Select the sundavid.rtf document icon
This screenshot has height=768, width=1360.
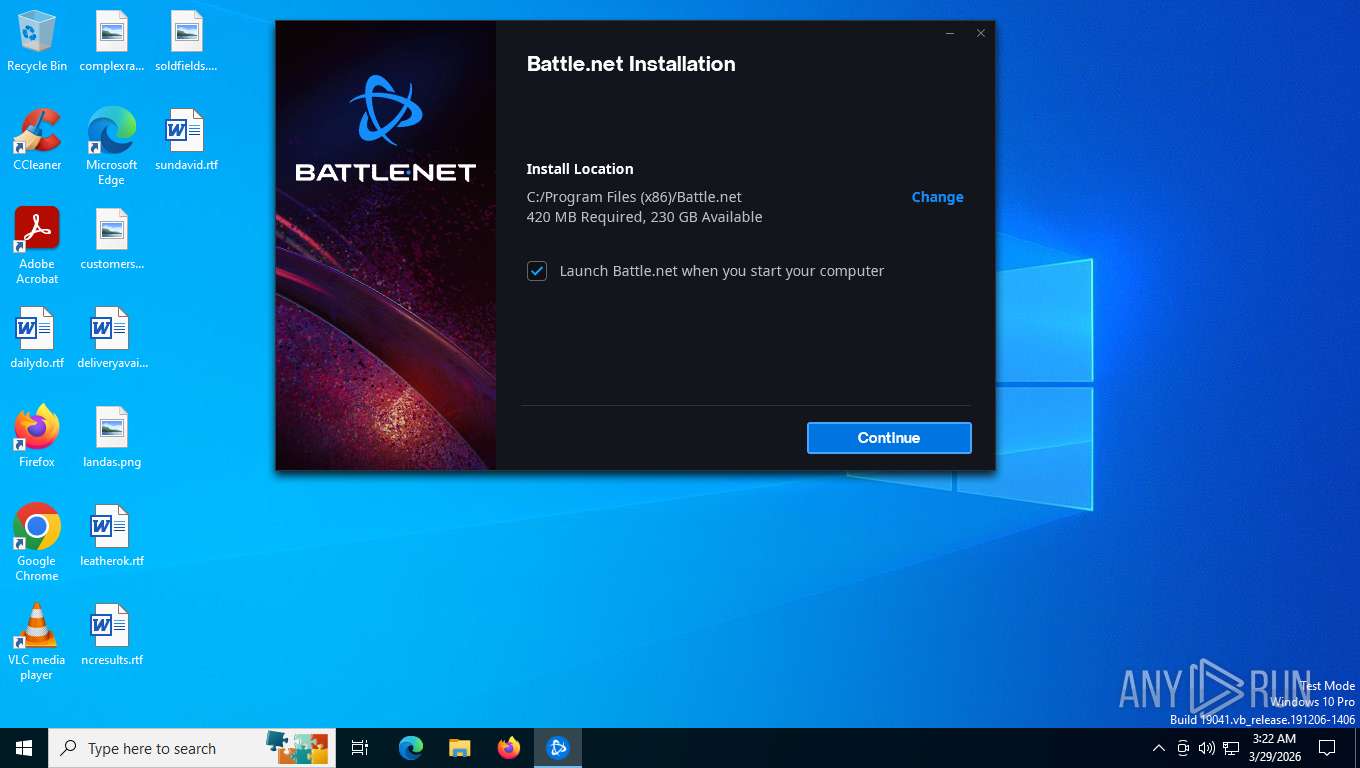pos(186,140)
